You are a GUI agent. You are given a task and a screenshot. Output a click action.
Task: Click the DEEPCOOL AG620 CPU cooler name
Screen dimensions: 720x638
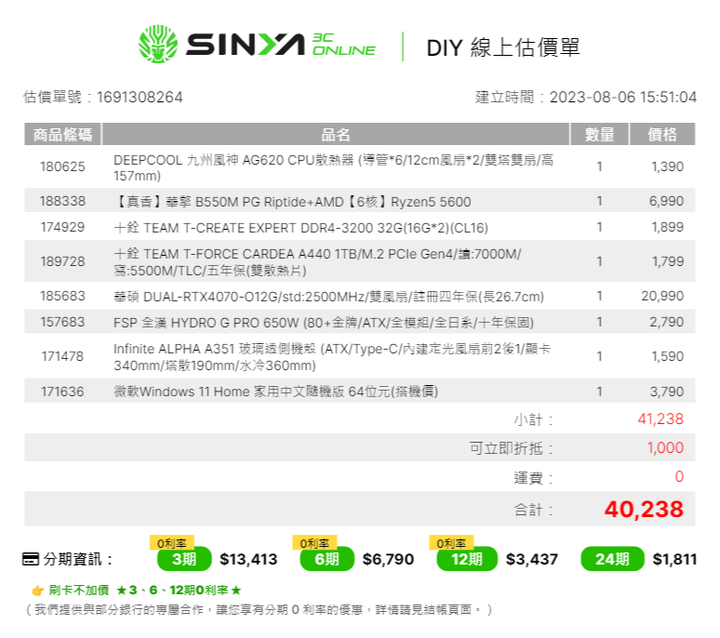tap(333, 168)
